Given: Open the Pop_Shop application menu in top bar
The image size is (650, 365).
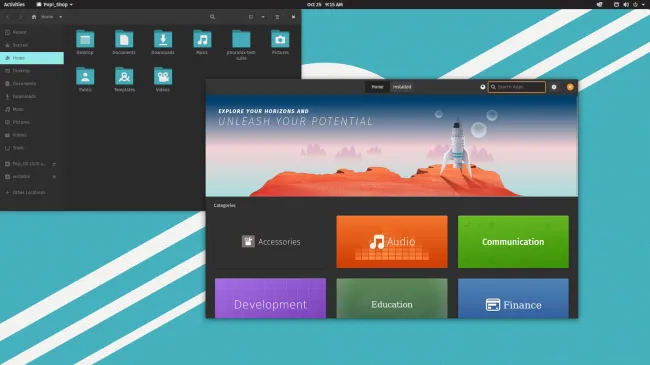Looking at the screenshot, I should click(55, 5).
